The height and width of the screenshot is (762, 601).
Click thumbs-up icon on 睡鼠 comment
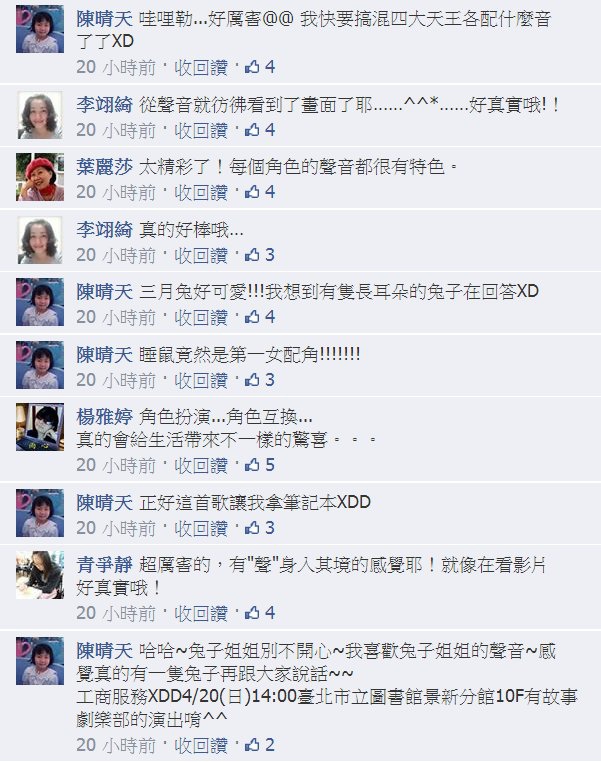point(252,380)
